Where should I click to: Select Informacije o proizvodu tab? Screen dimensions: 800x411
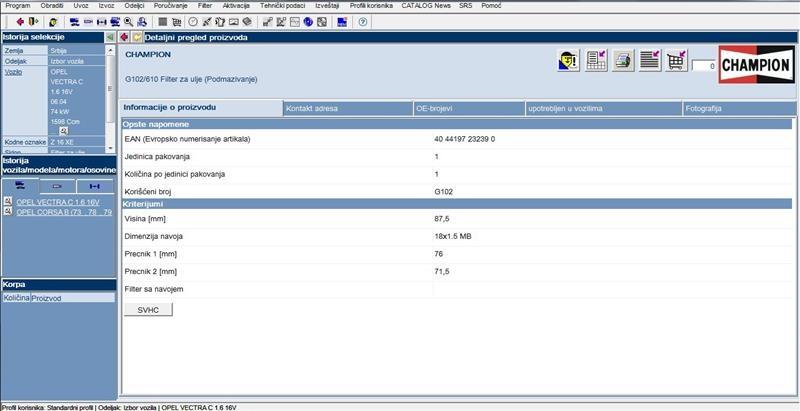click(201, 108)
